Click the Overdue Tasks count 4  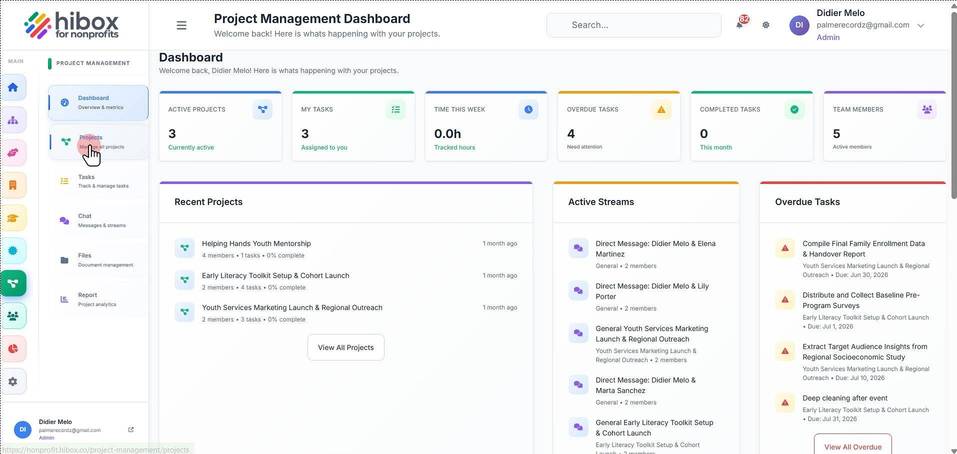point(571,134)
